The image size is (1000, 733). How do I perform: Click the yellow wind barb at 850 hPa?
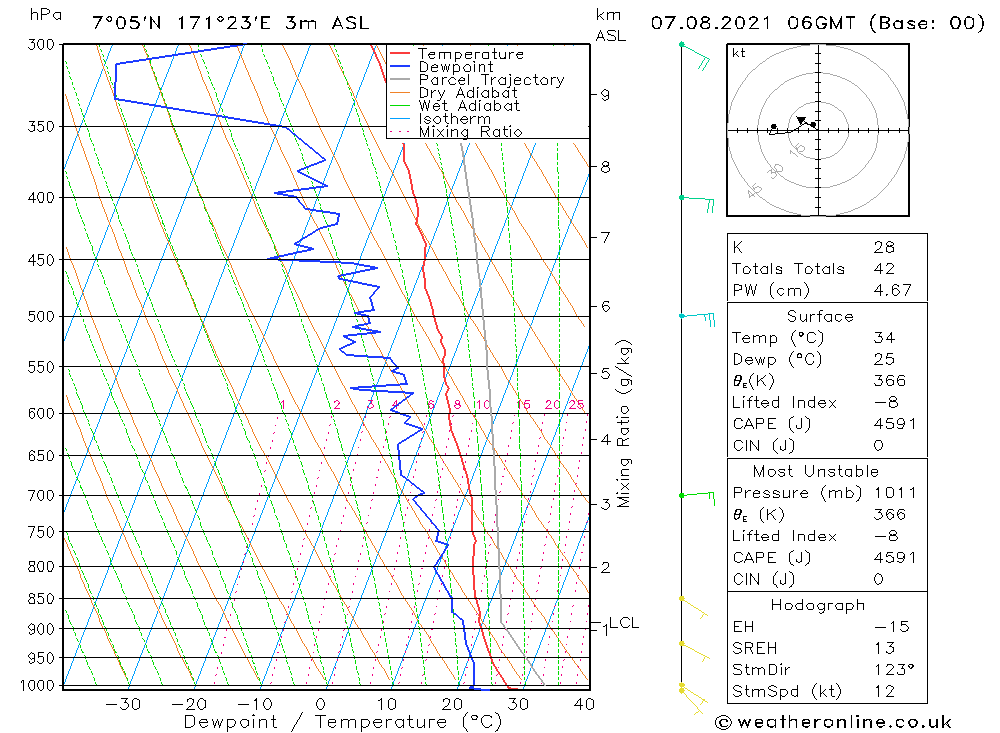pos(694,608)
